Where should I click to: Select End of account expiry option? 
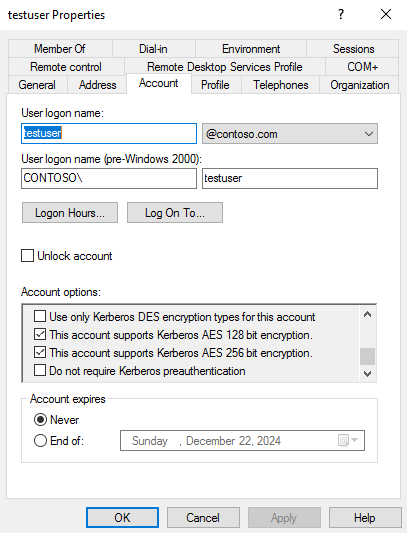[40, 441]
